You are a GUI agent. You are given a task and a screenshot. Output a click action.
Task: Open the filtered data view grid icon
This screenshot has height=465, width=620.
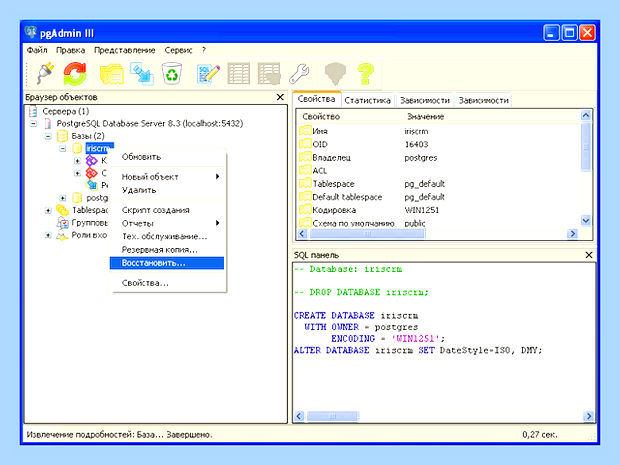(269, 74)
